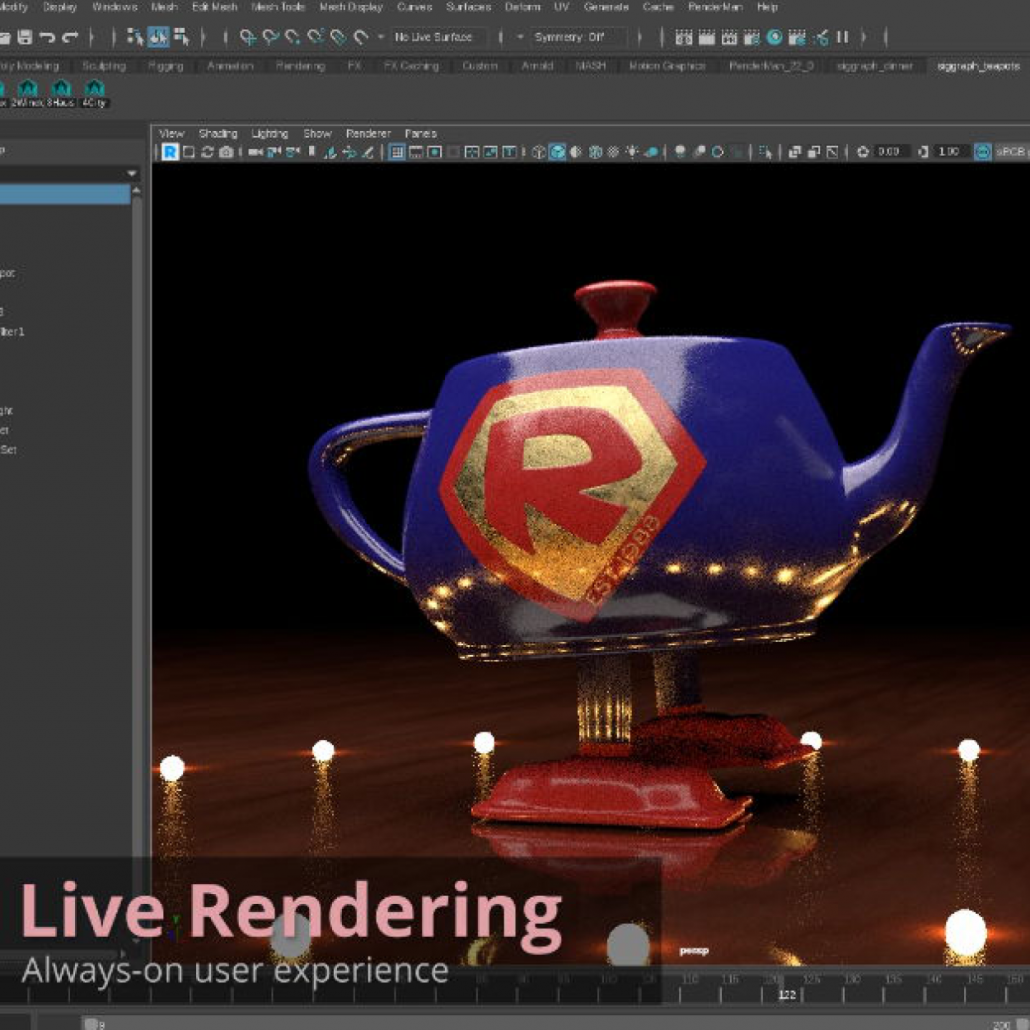Start IPR render clapperboard icon
The image size is (1030, 1030).
click(729, 37)
